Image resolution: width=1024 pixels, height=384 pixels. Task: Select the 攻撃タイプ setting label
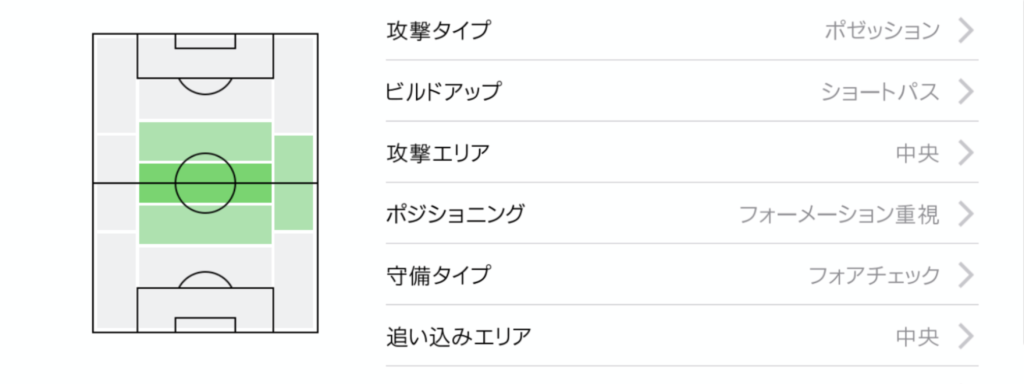point(438,31)
